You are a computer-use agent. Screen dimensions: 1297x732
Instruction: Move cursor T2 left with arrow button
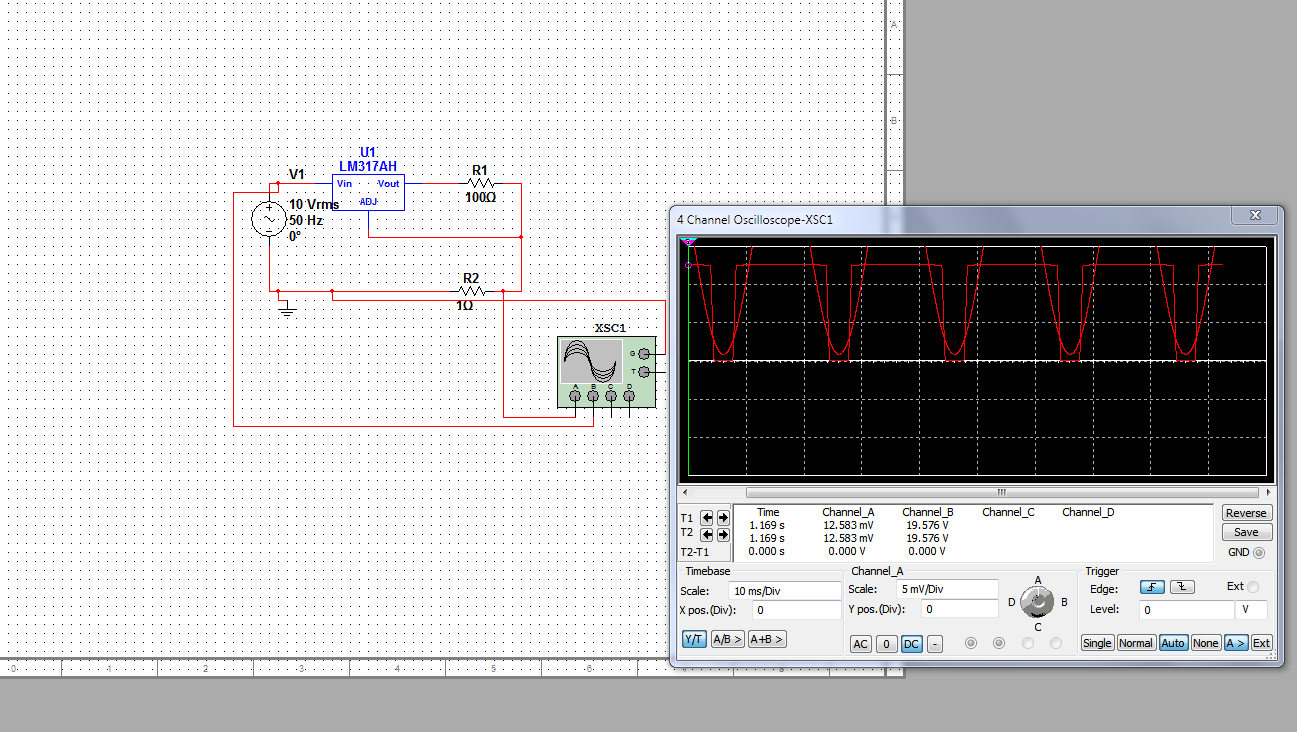pyautogui.click(x=707, y=534)
